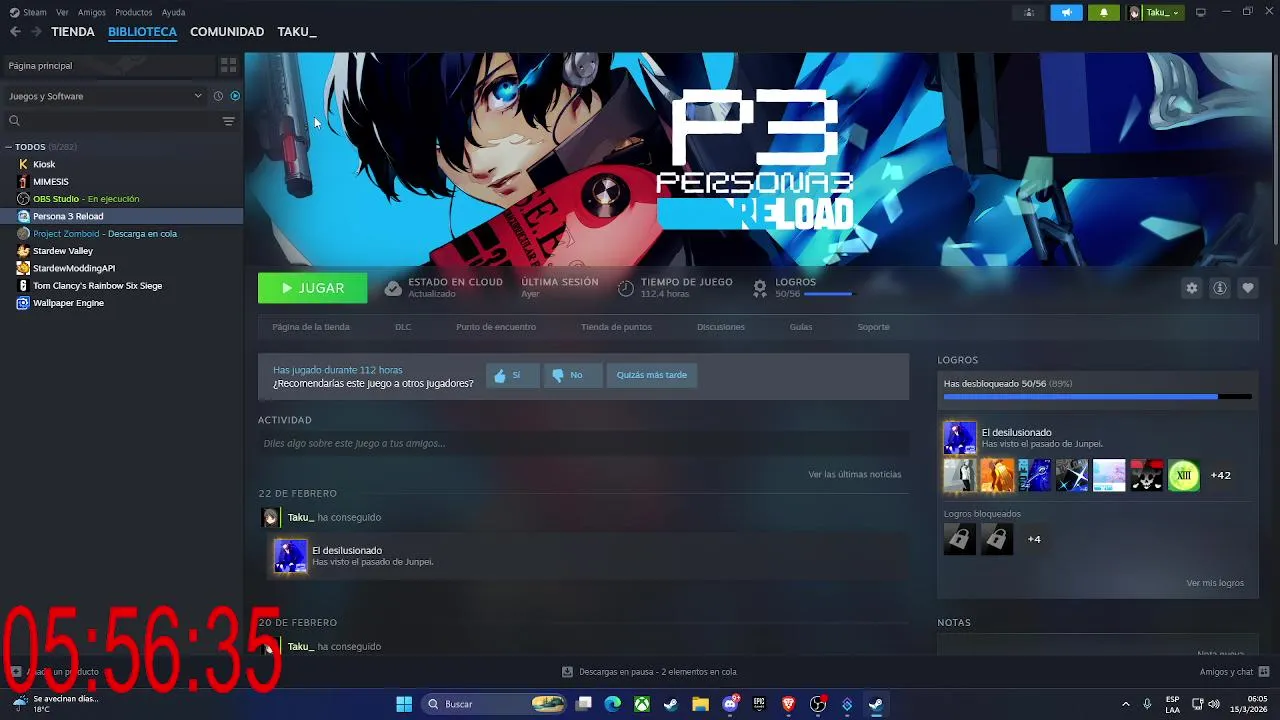Open Descargas en pausa download manager

point(649,672)
